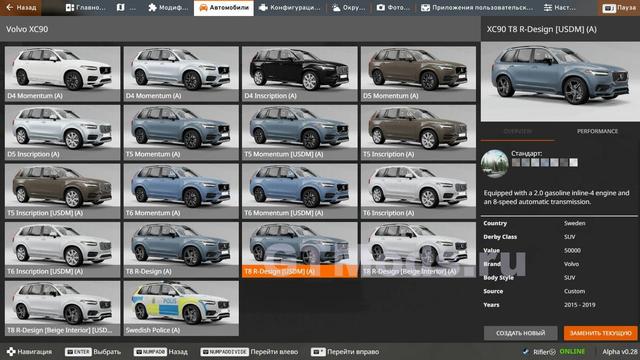This screenshot has width=640, height=360.
Task: Click the cloud icon on the Окружение tab
Action: click(x=336, y=8)
